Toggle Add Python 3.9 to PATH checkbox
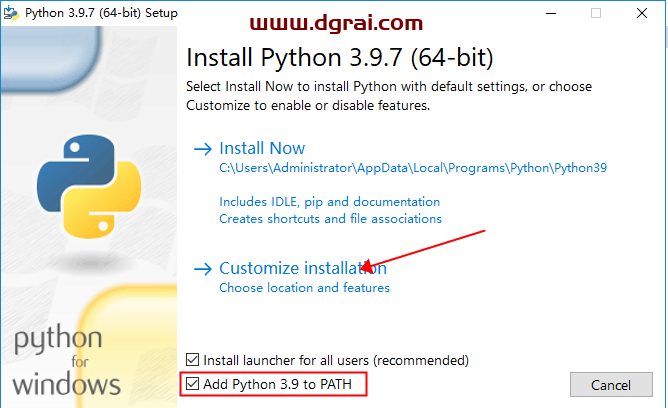Screen dimensions: 668x408 point(193,384)
